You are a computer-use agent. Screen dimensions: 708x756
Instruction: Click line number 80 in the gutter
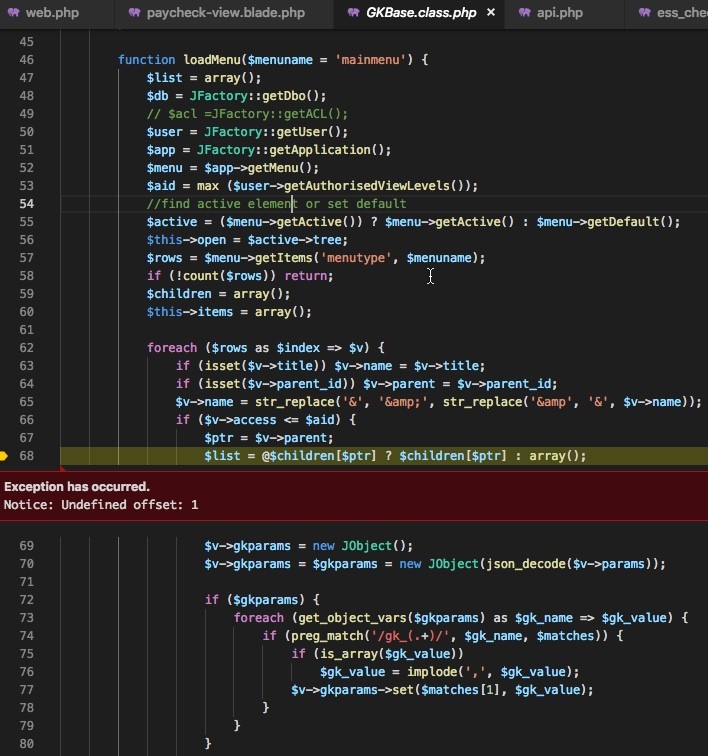pyautogui.click(x=26, y=744)
